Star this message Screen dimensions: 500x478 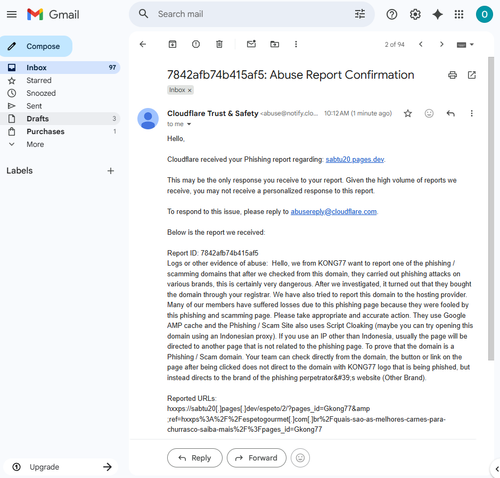pos(408,114)
